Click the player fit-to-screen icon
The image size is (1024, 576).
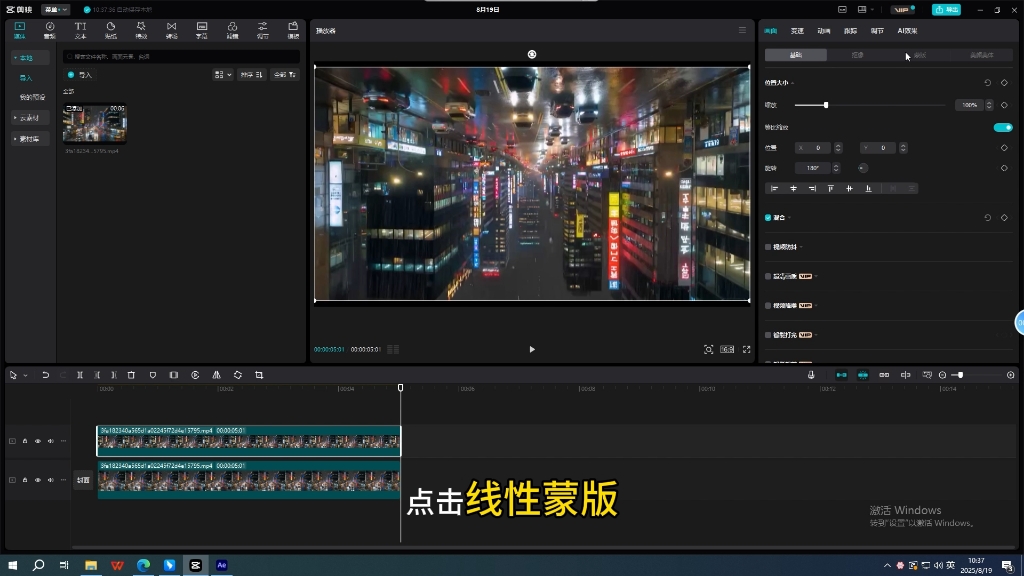point(708,349)
